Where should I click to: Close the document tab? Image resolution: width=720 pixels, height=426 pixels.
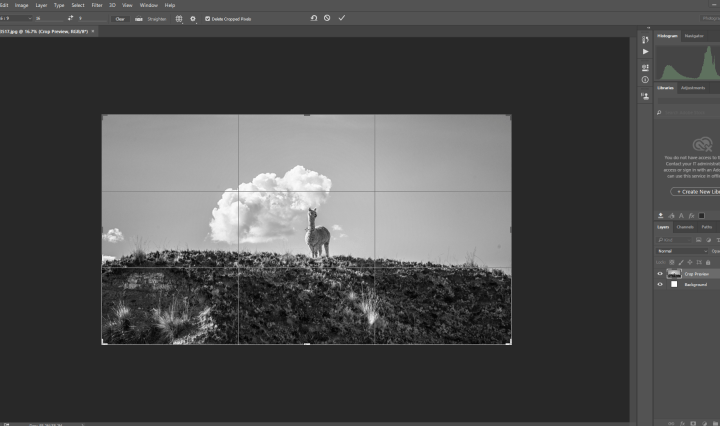point(93,31)
